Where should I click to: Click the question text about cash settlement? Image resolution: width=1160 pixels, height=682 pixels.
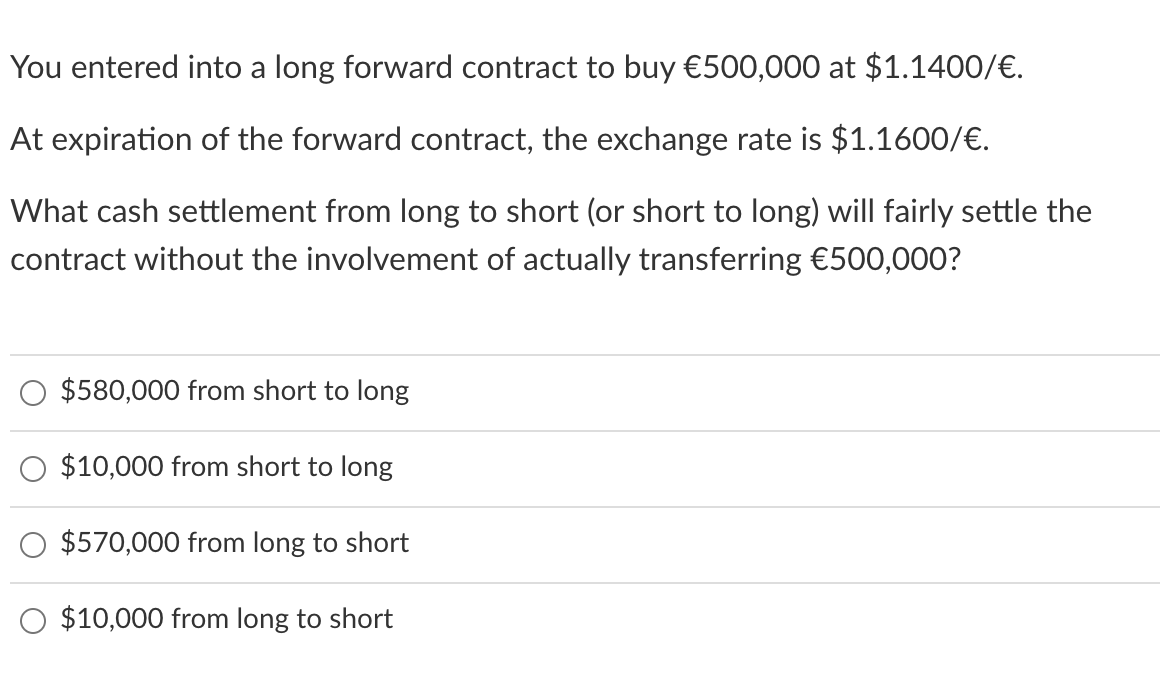coord(550,234)
